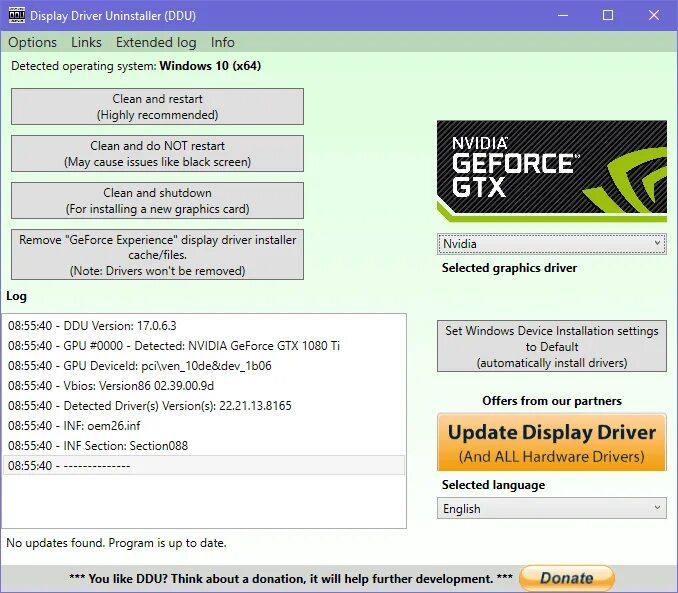
Task: Expand the English language dropdown
Action: click(x=552, y=508)
